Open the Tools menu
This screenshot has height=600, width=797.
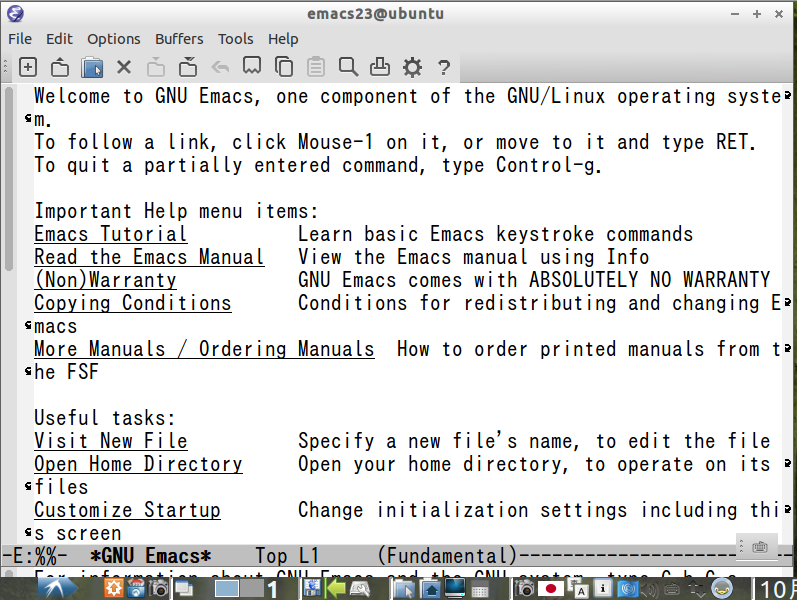click(235, 39)
